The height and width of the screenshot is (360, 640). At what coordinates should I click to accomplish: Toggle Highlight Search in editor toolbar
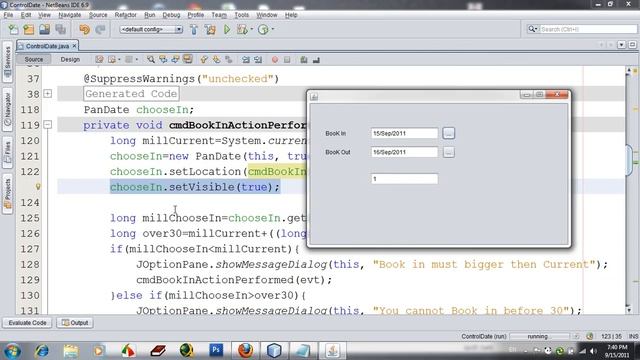187,60
